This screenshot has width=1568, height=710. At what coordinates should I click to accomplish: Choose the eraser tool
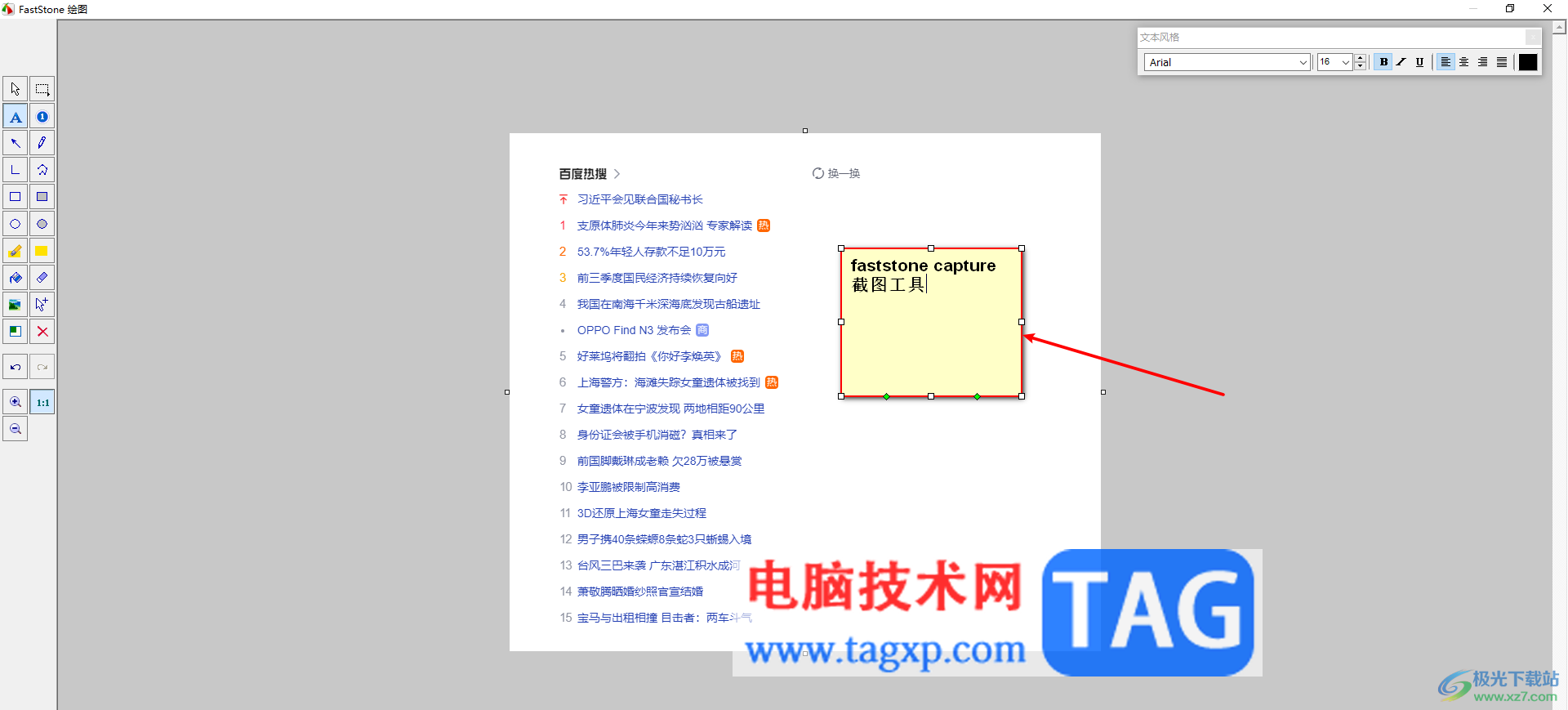coord(42,278)
